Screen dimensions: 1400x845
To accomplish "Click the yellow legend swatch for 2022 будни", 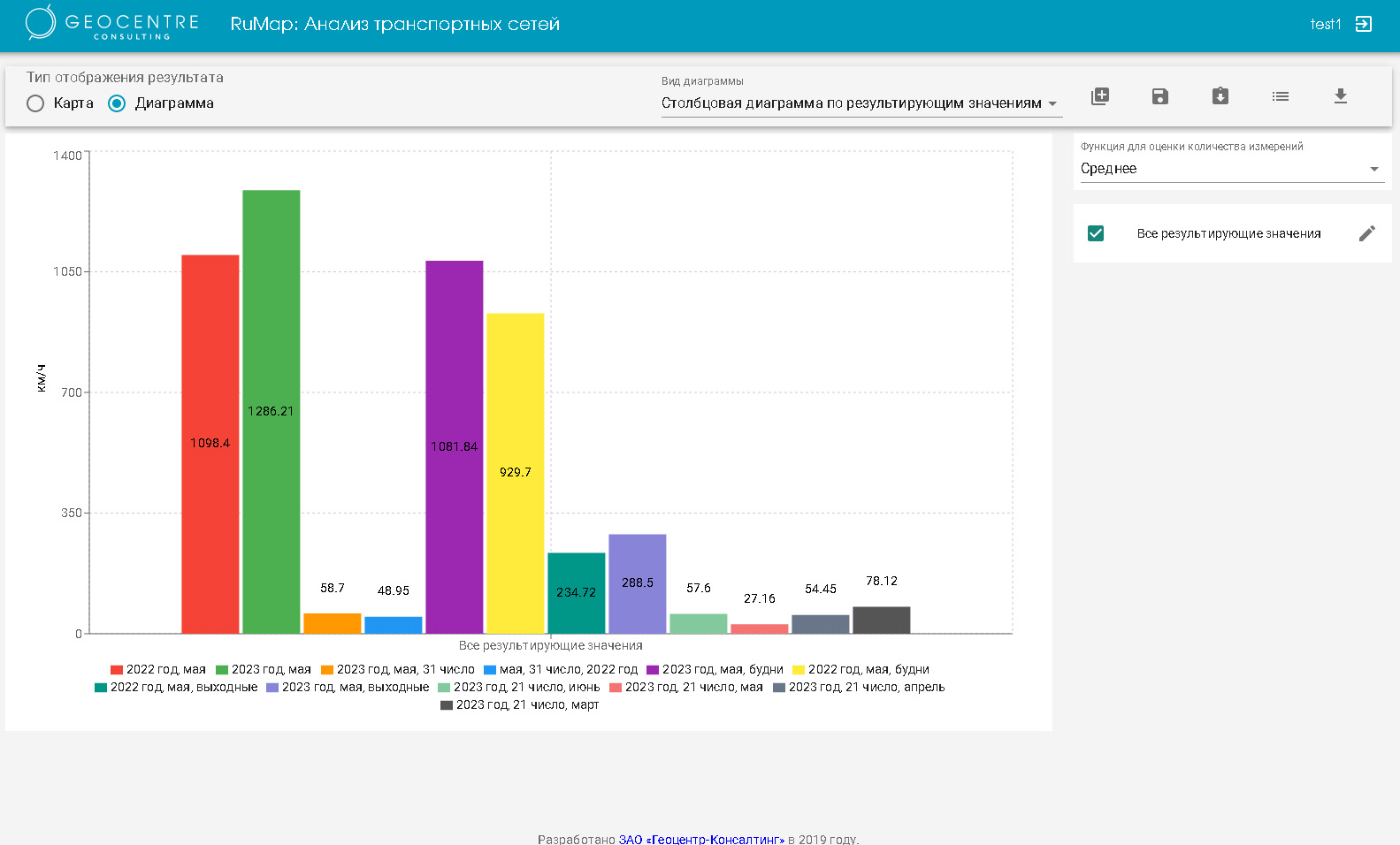I will pos(799,670).
